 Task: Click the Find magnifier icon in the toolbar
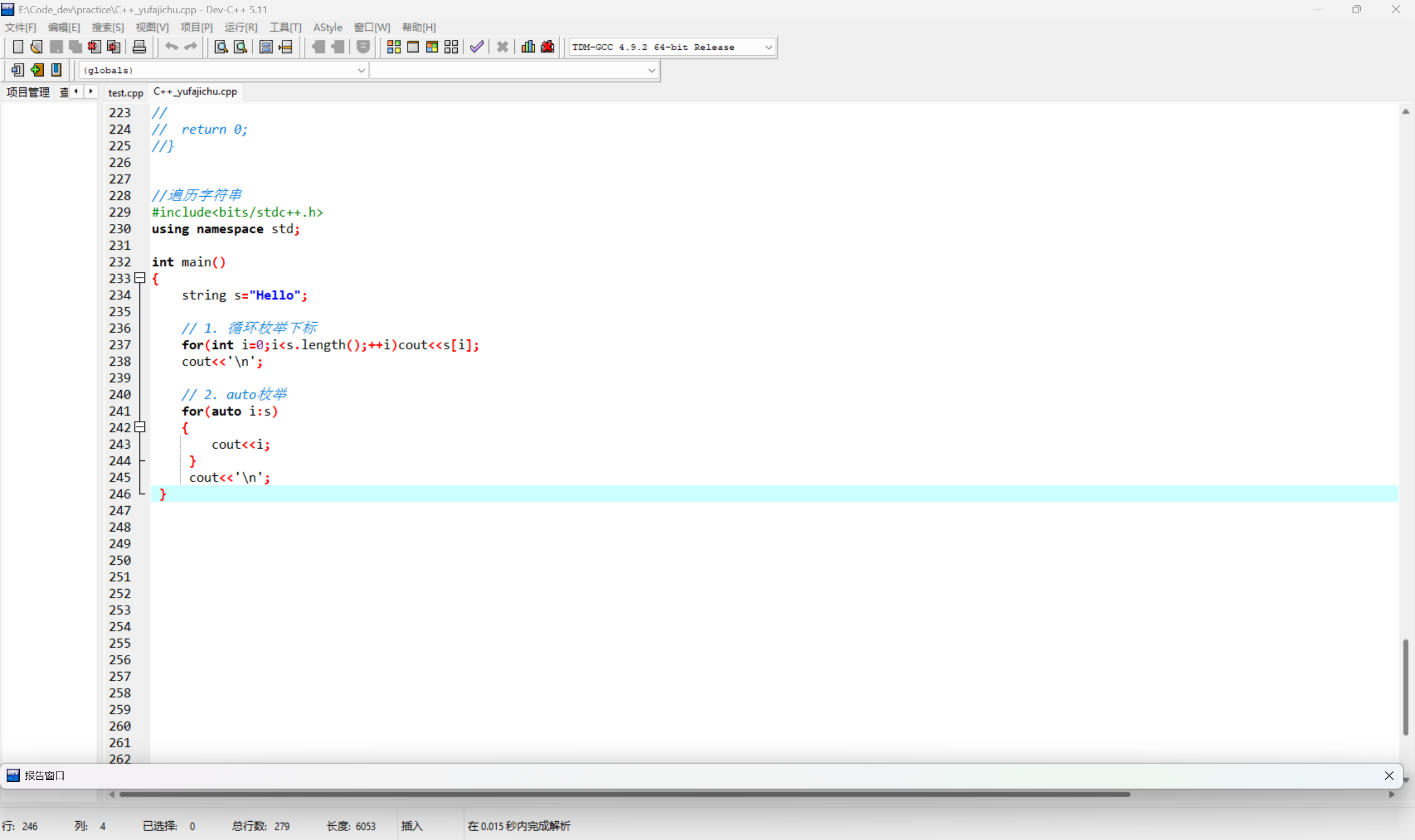221,47
